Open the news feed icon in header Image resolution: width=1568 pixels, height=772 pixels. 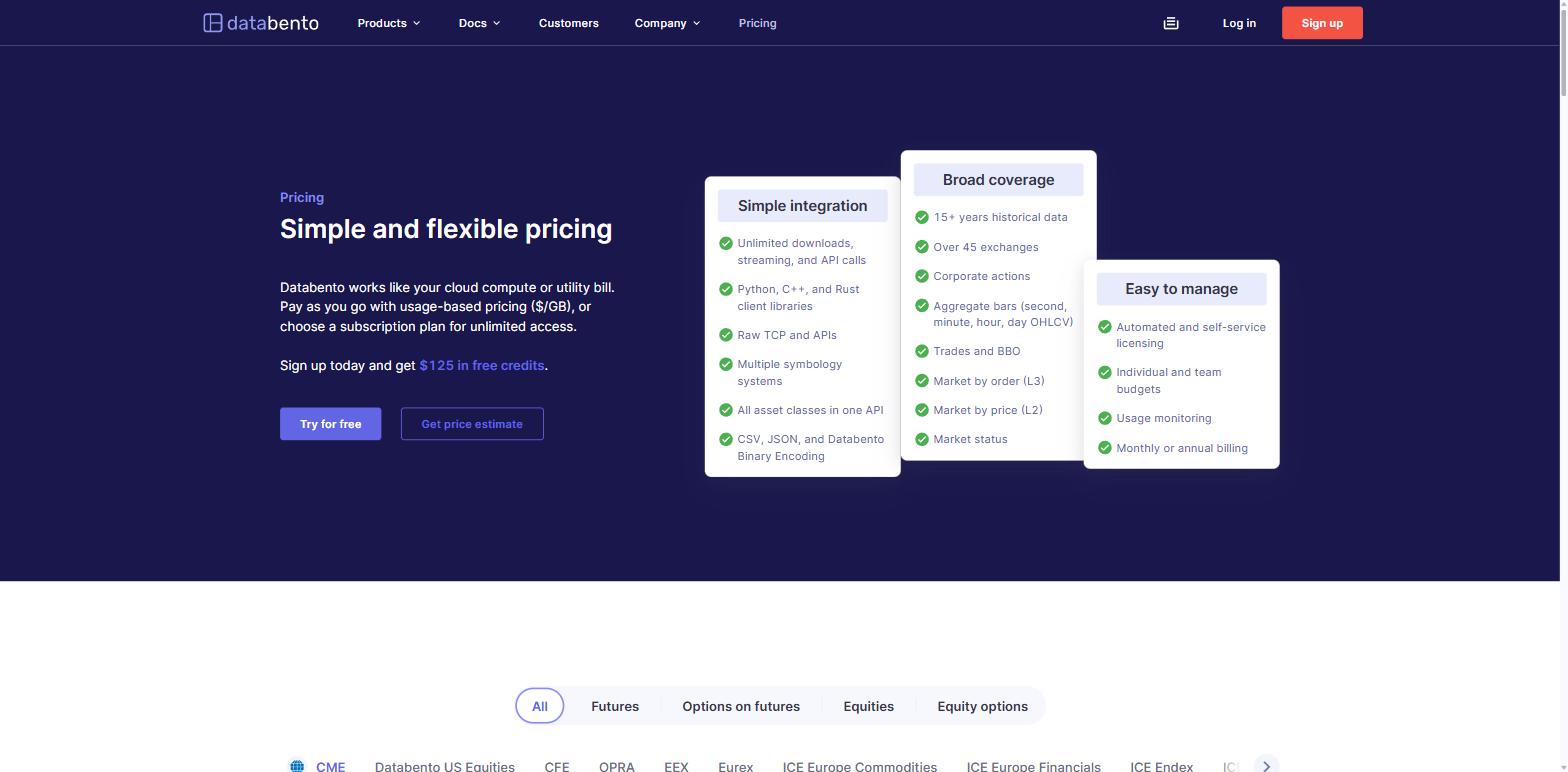[x=1171, y=23]
